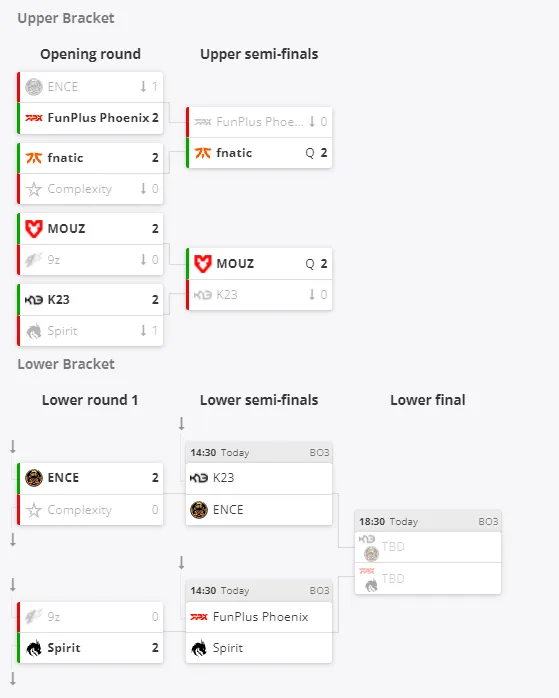This screenshot has height=698, width=559.
Task: Click the fnatic logo in Upper semi-finals
Action: click(203, 153)
